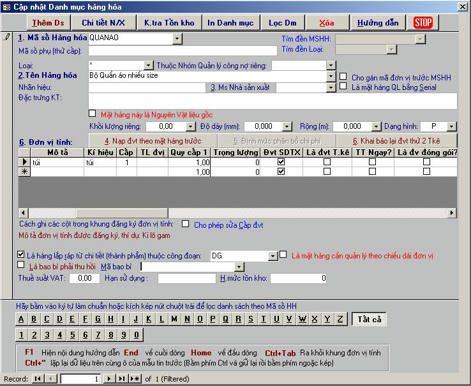Filter list by digit 0 button

(136, 335)
